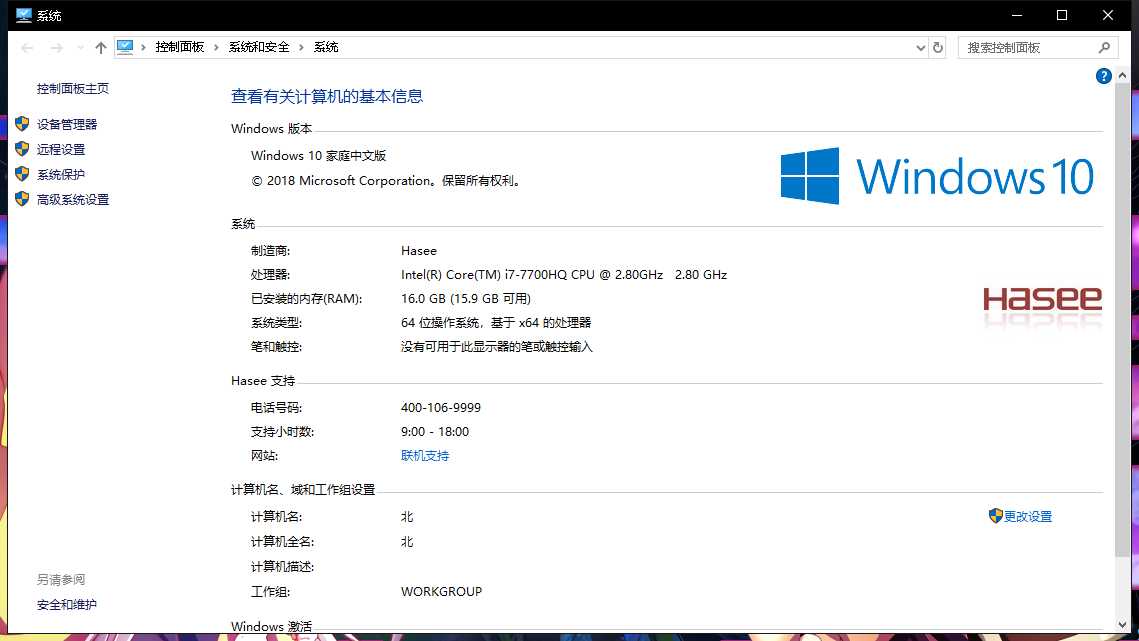Expand the chevron after 系统和安全 breadcrumb

click(x=301, y=47)
